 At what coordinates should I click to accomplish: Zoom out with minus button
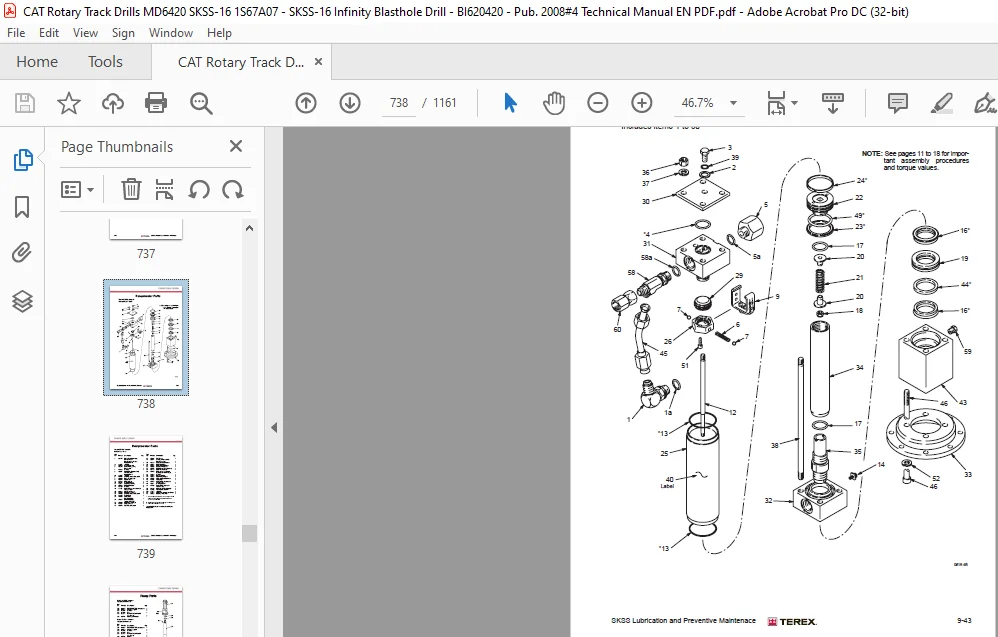(598, 102)
